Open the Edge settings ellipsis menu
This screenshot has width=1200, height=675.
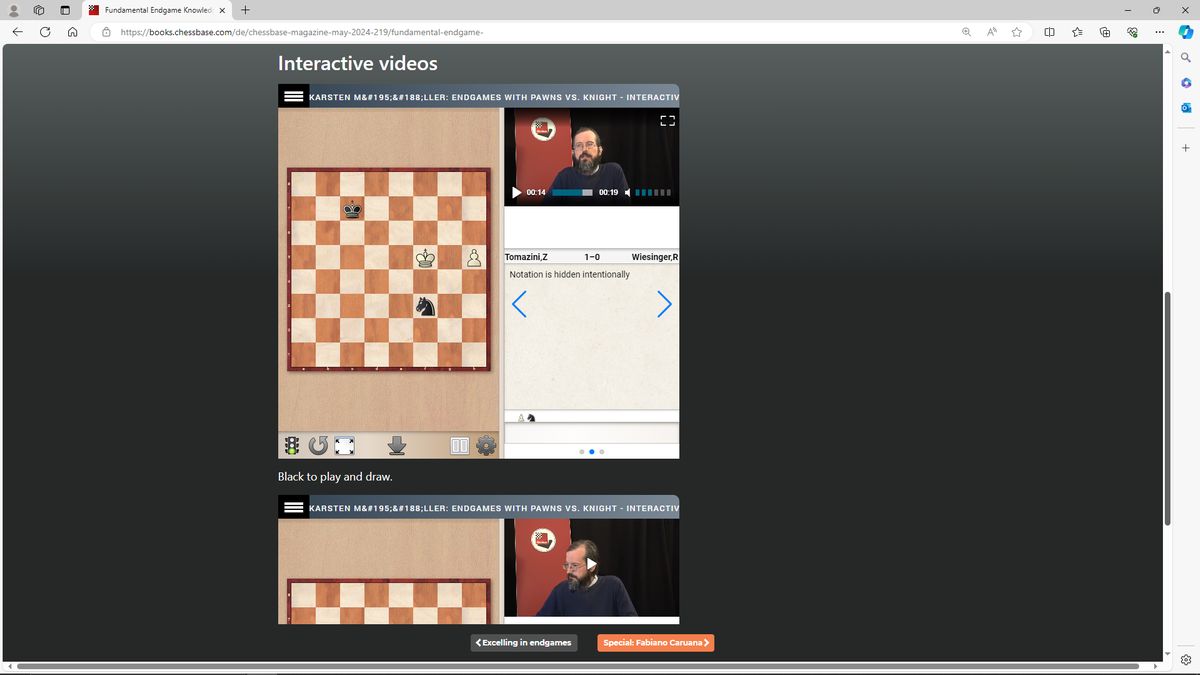coord(1157,32)
